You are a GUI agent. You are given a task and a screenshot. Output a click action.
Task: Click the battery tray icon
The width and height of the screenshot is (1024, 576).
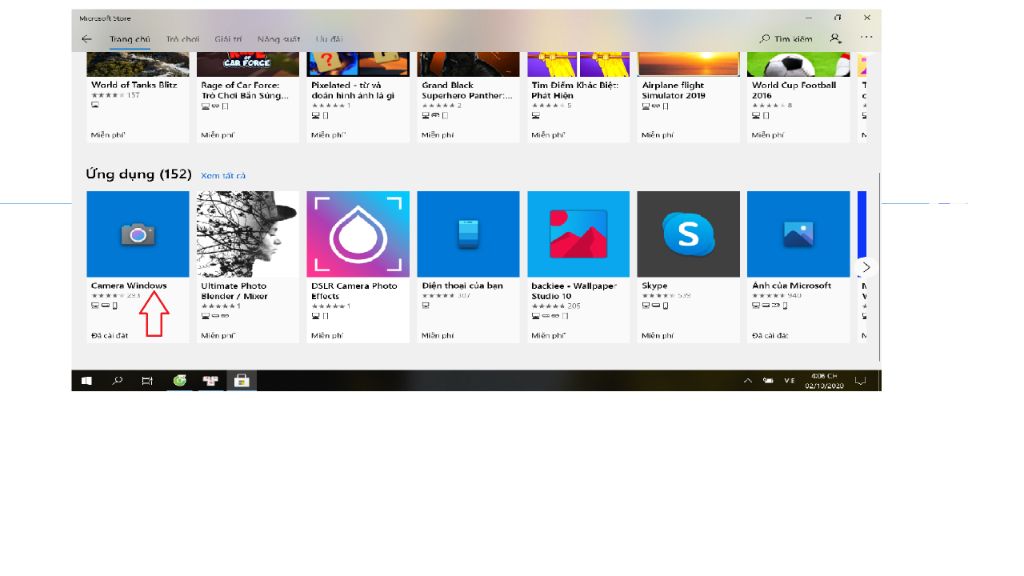[768, 381]
